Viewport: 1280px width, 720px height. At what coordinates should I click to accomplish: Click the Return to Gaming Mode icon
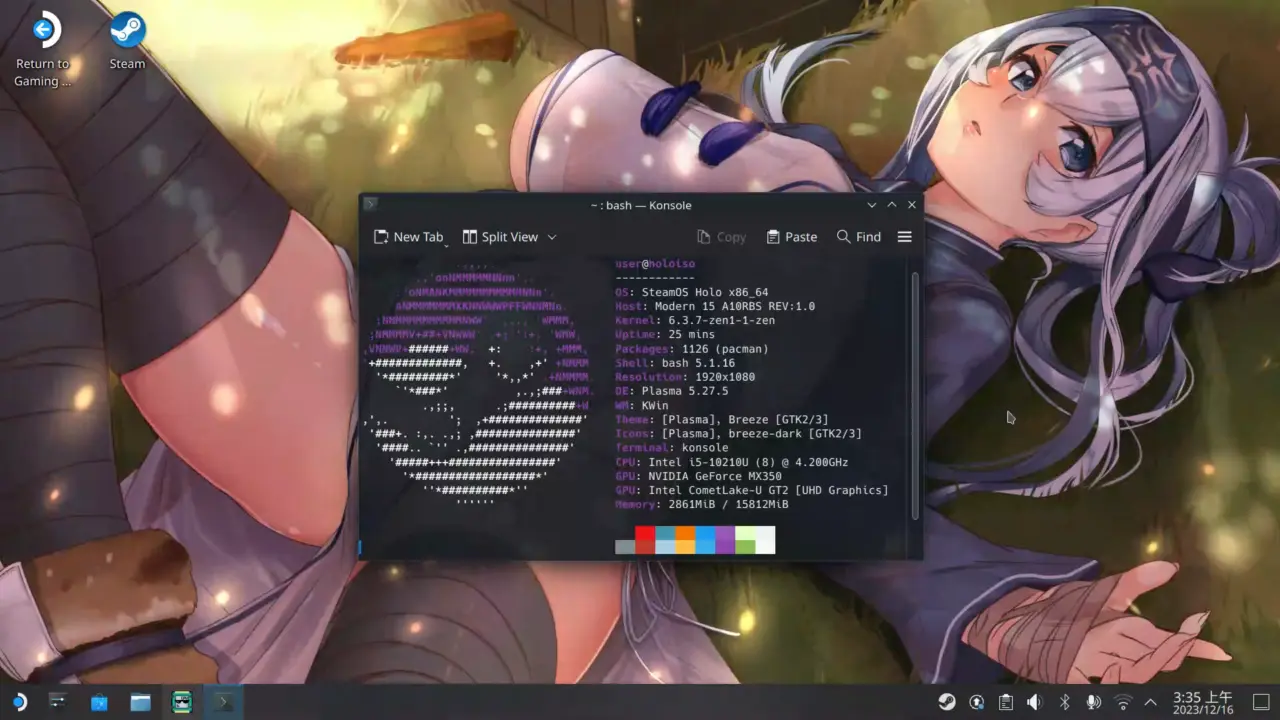pos(43,33)
